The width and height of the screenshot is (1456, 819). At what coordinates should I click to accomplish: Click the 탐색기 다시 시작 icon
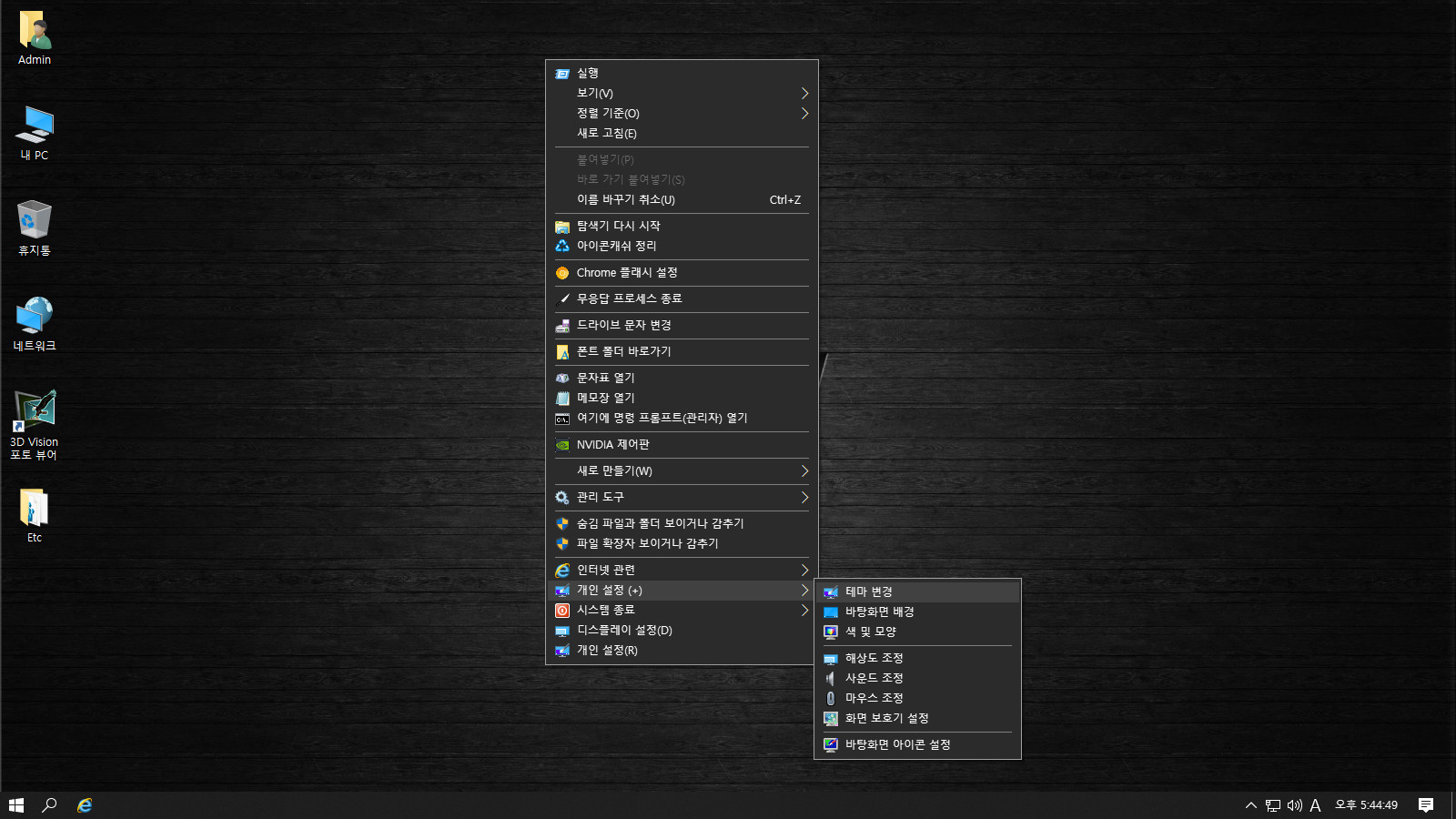562,226
